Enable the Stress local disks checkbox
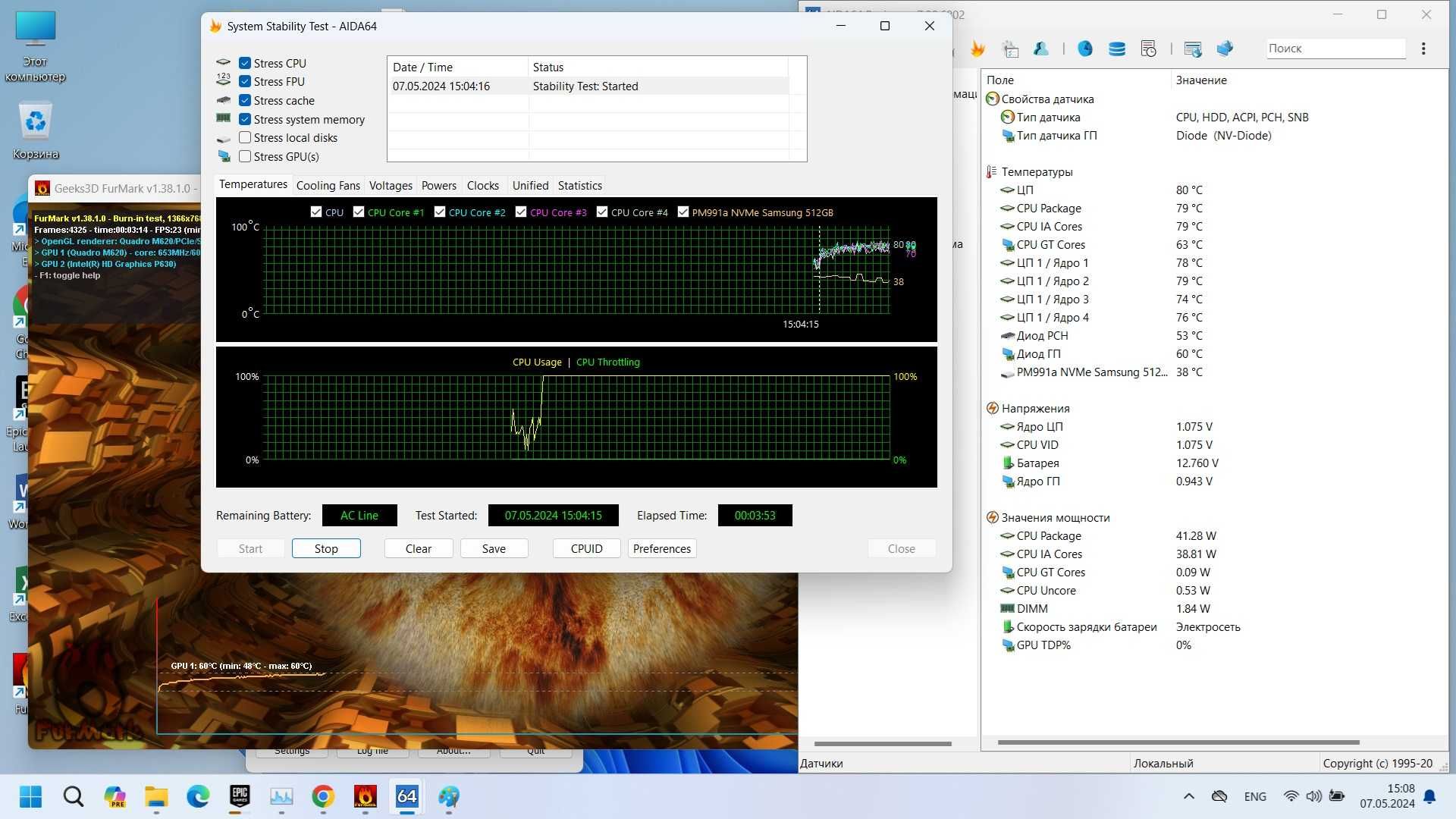The image size is (1456, 819). click(x=246, y=137)
